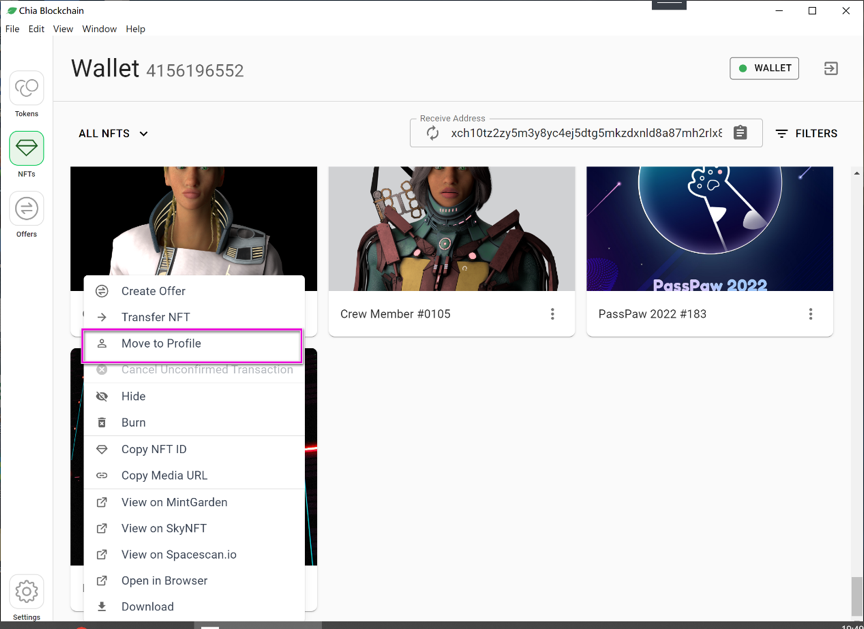Choose Copy NFT ID menu entry
The image size is (864, 629).
pyautogui.click(x=194, y=449)
